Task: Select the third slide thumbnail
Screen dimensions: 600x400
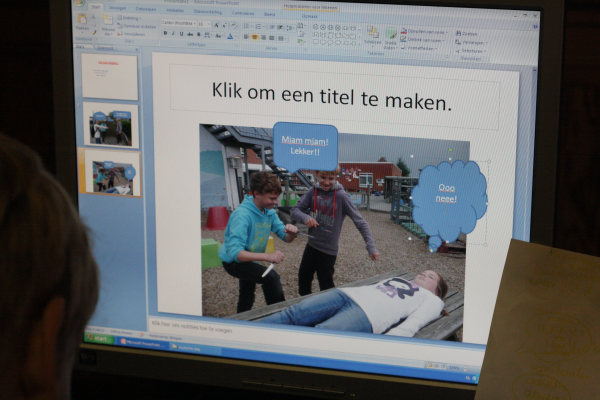Action: click(x=113, y=173)
